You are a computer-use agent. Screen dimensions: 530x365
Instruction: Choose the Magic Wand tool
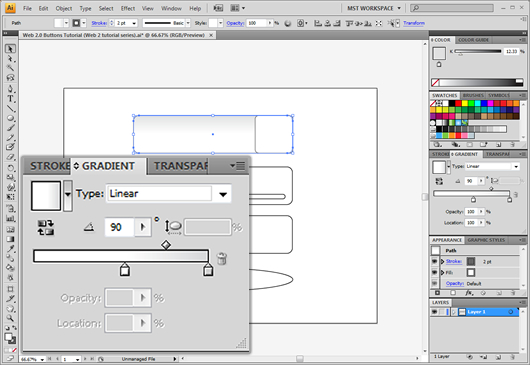pos(10,68)
